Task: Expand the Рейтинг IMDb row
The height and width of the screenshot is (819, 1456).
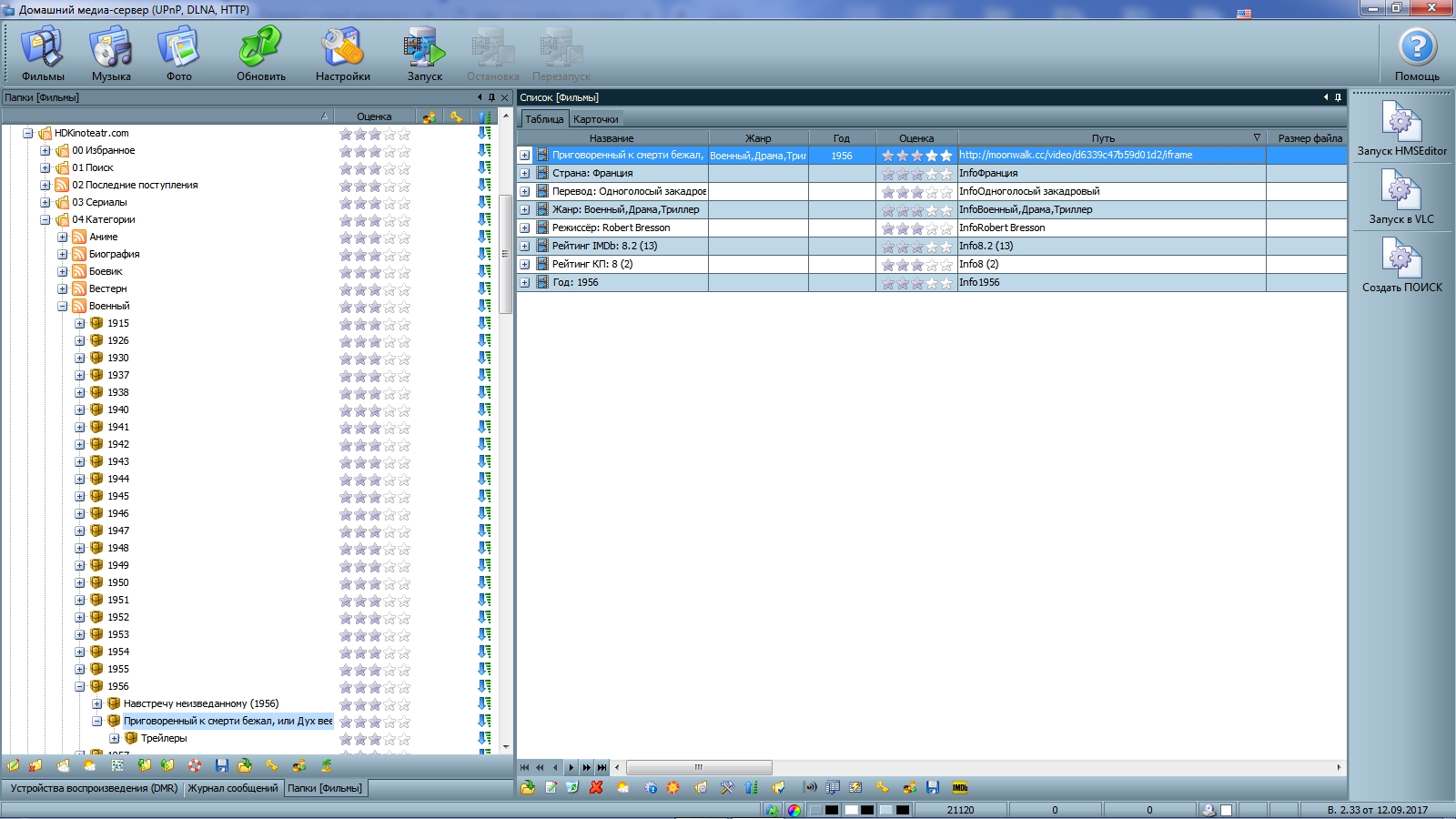Action: tap(525, 246)
